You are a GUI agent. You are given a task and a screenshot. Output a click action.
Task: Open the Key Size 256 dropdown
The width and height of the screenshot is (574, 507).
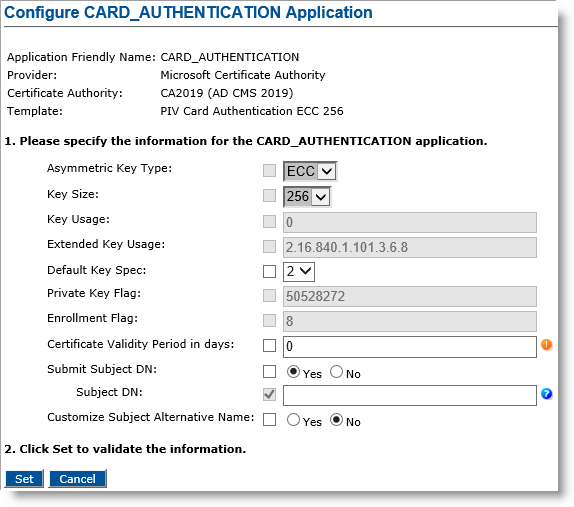coord(307,197)
